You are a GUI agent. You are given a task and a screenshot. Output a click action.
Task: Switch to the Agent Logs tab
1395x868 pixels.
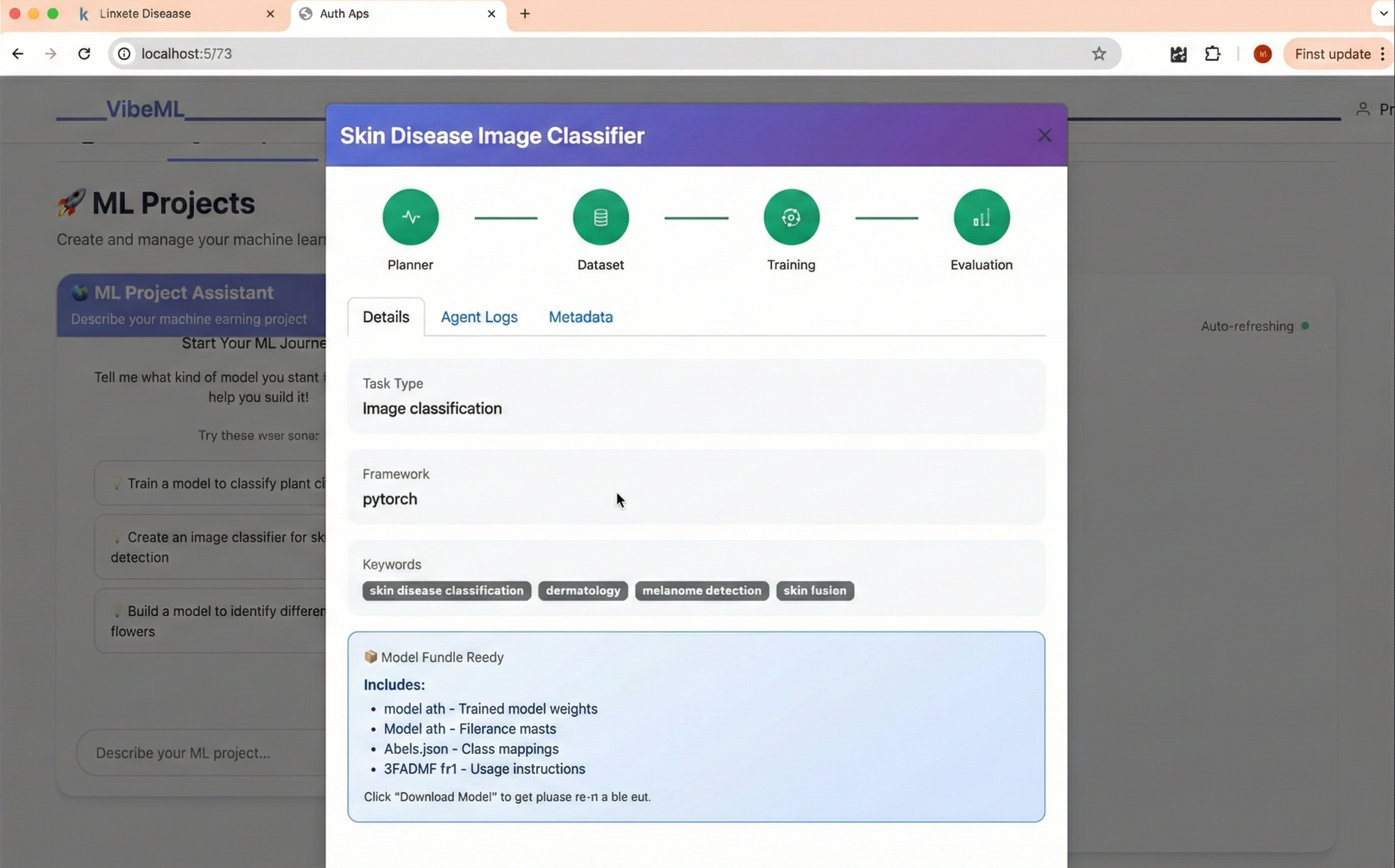479,317
